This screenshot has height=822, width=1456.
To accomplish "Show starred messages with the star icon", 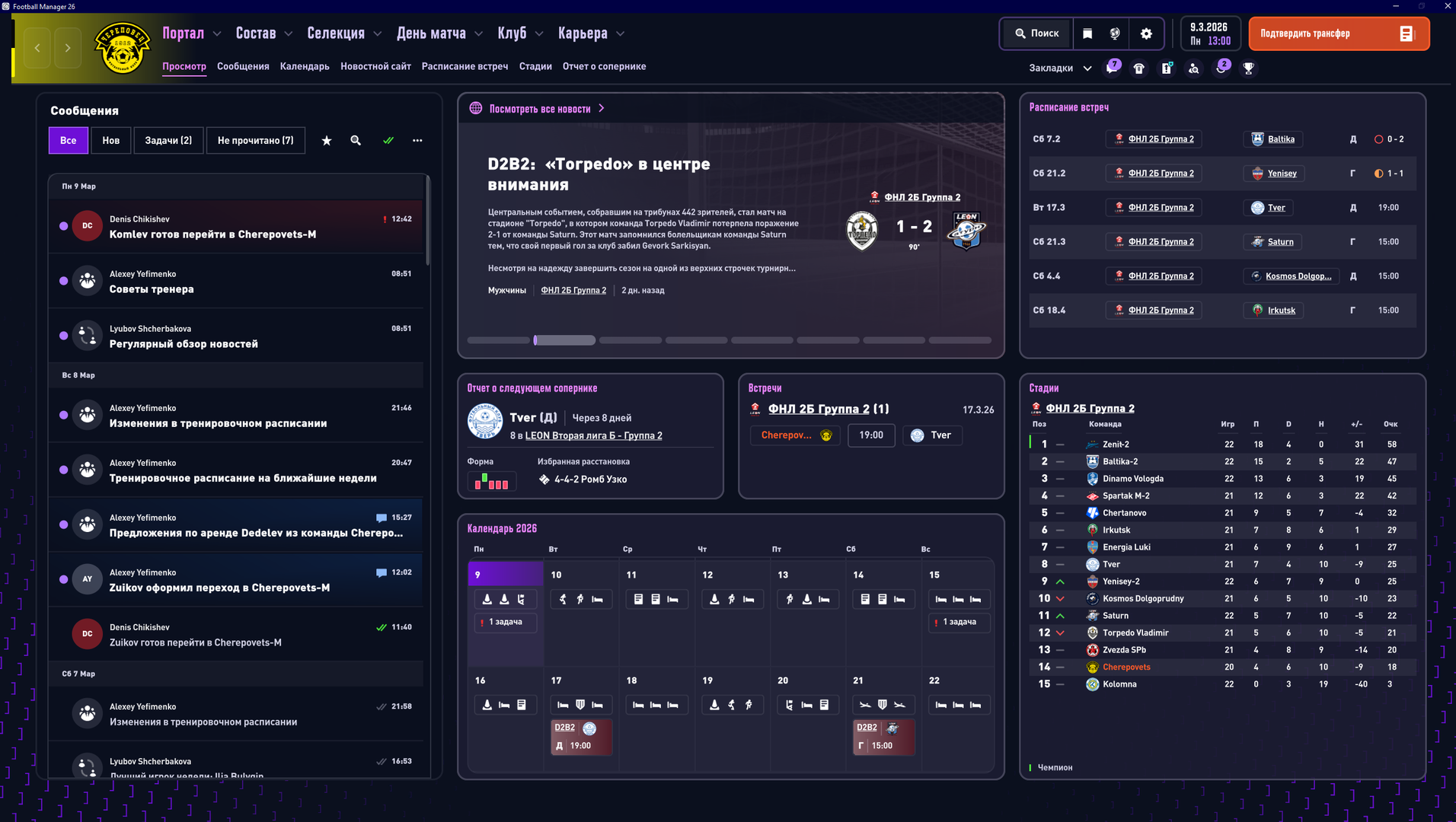I will (x=327, y=140).
